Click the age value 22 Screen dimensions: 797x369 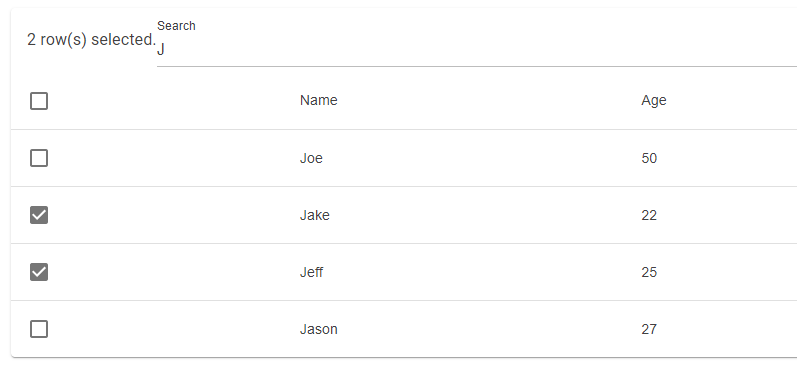click(649, 215)
